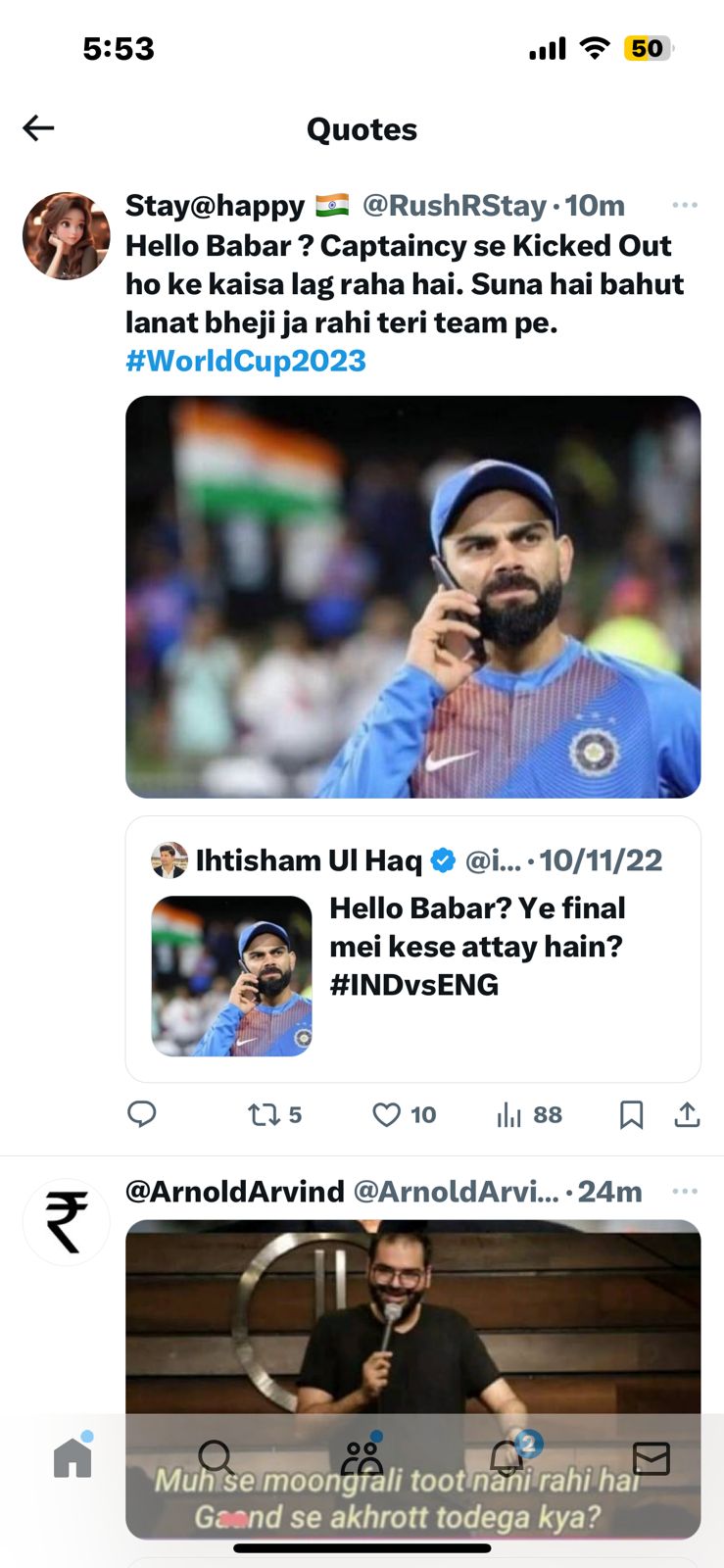Open the @RushRStay profile handle

[454, 206]
